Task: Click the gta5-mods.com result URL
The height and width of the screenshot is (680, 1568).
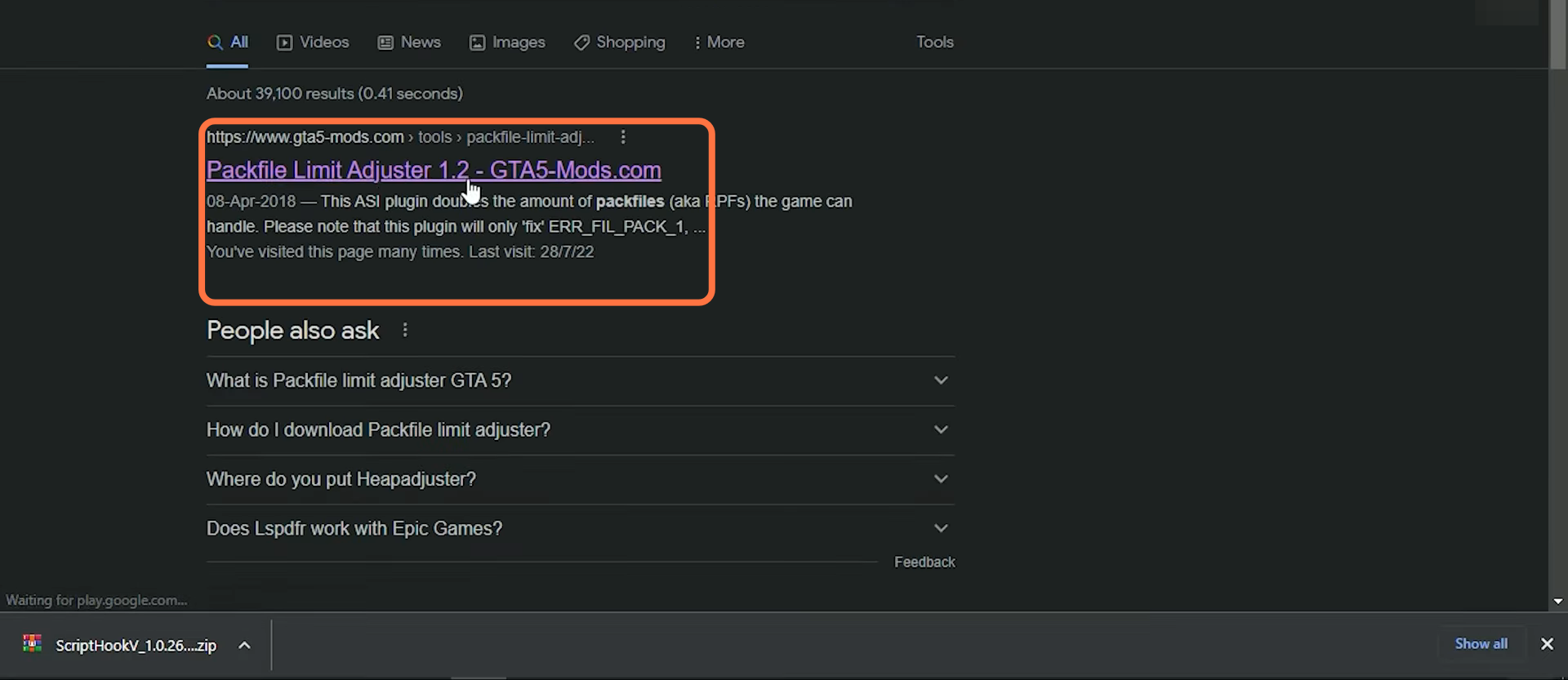Action: [400, 137]
